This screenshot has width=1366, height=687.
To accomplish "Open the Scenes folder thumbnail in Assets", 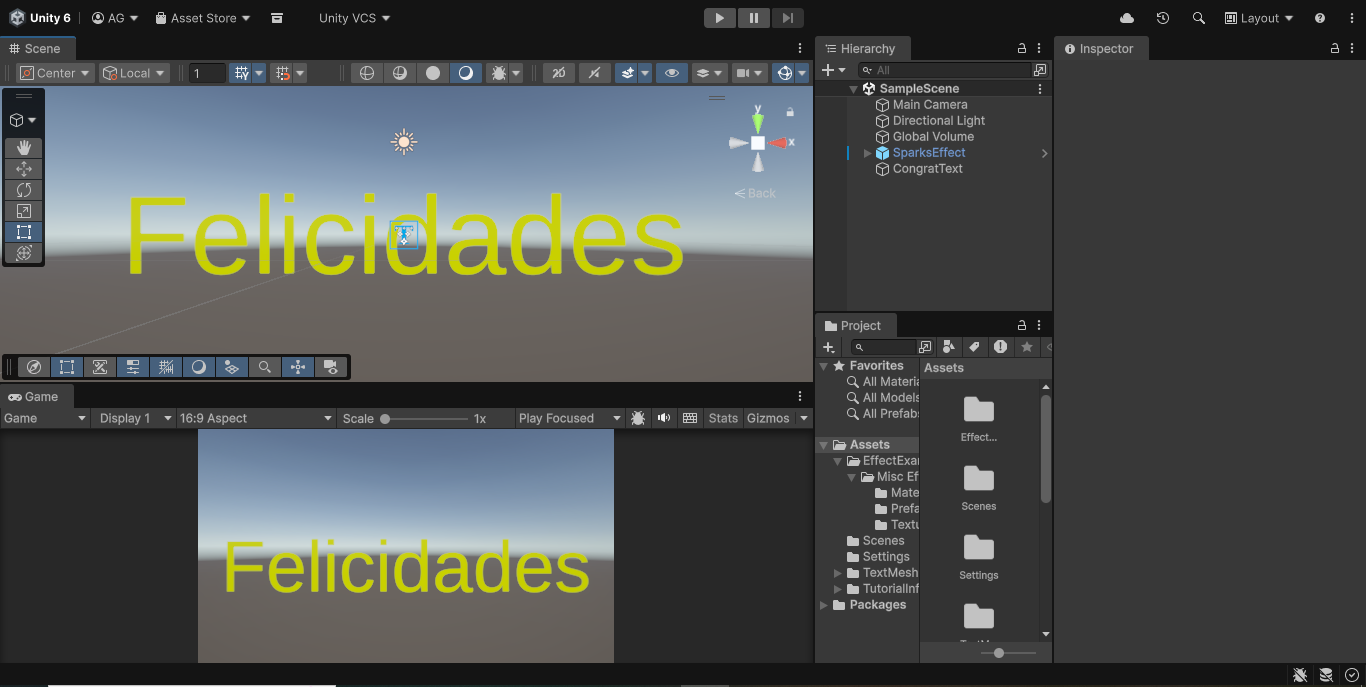I will [x=978, y=487].
